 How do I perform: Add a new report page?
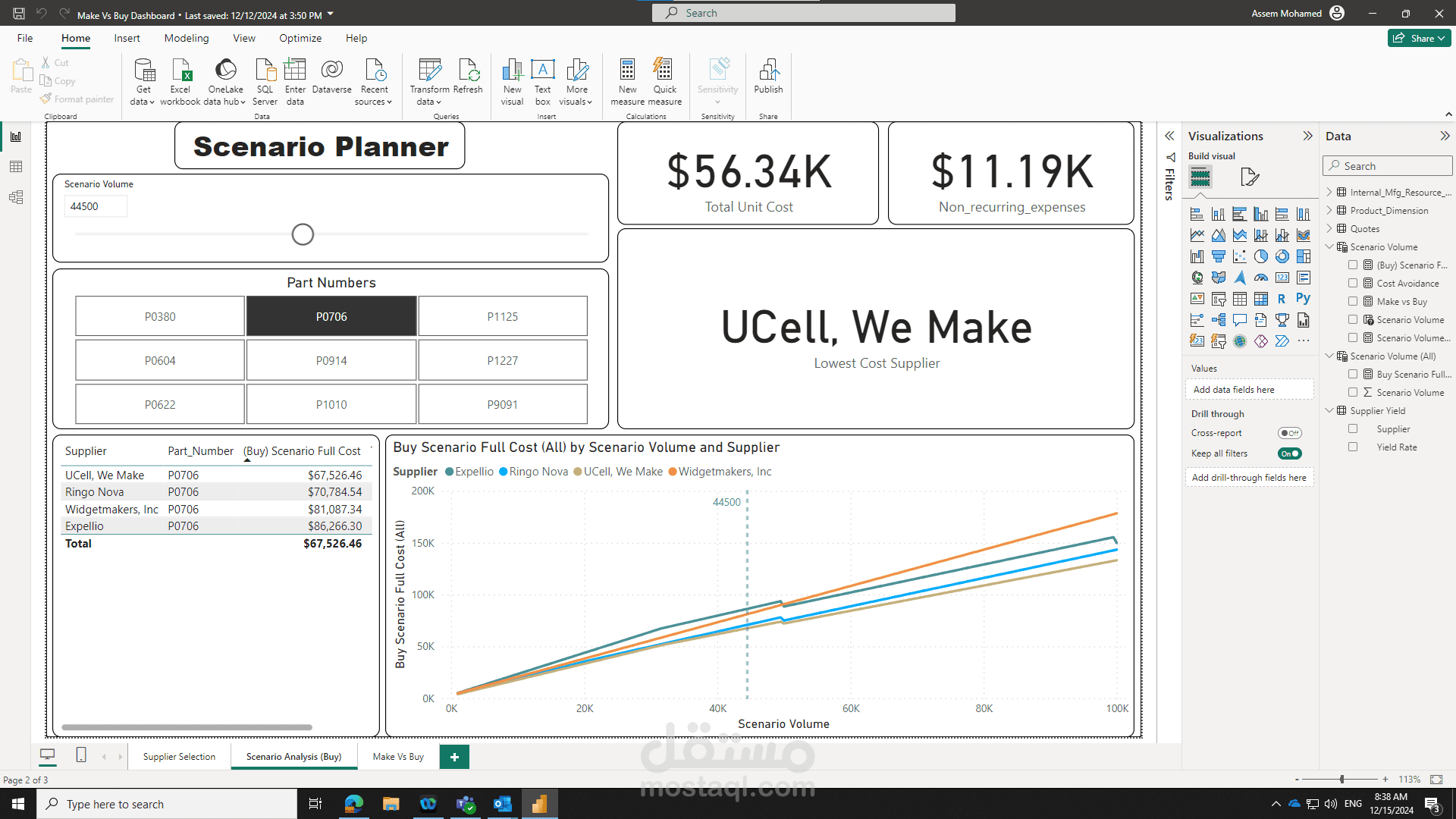click(x=454, y=757)
